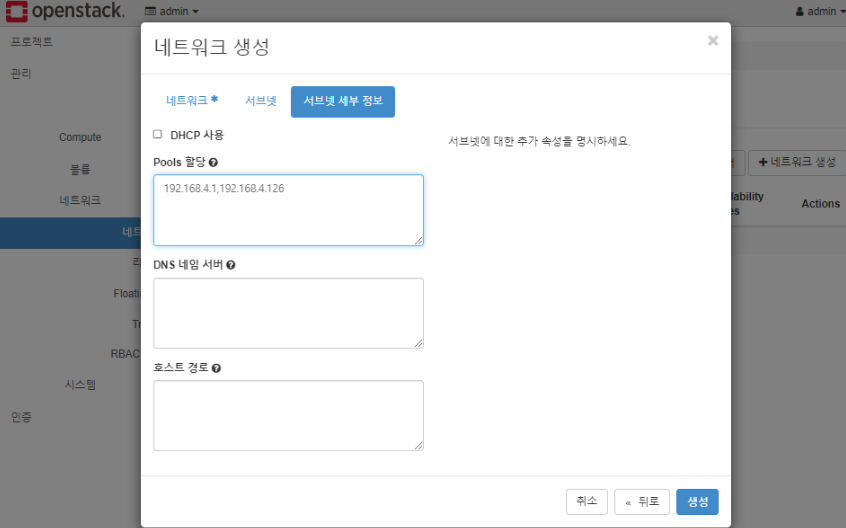Click the 생성 button
The width and height of the screenshot is (846, 528).
pos(697,502)
